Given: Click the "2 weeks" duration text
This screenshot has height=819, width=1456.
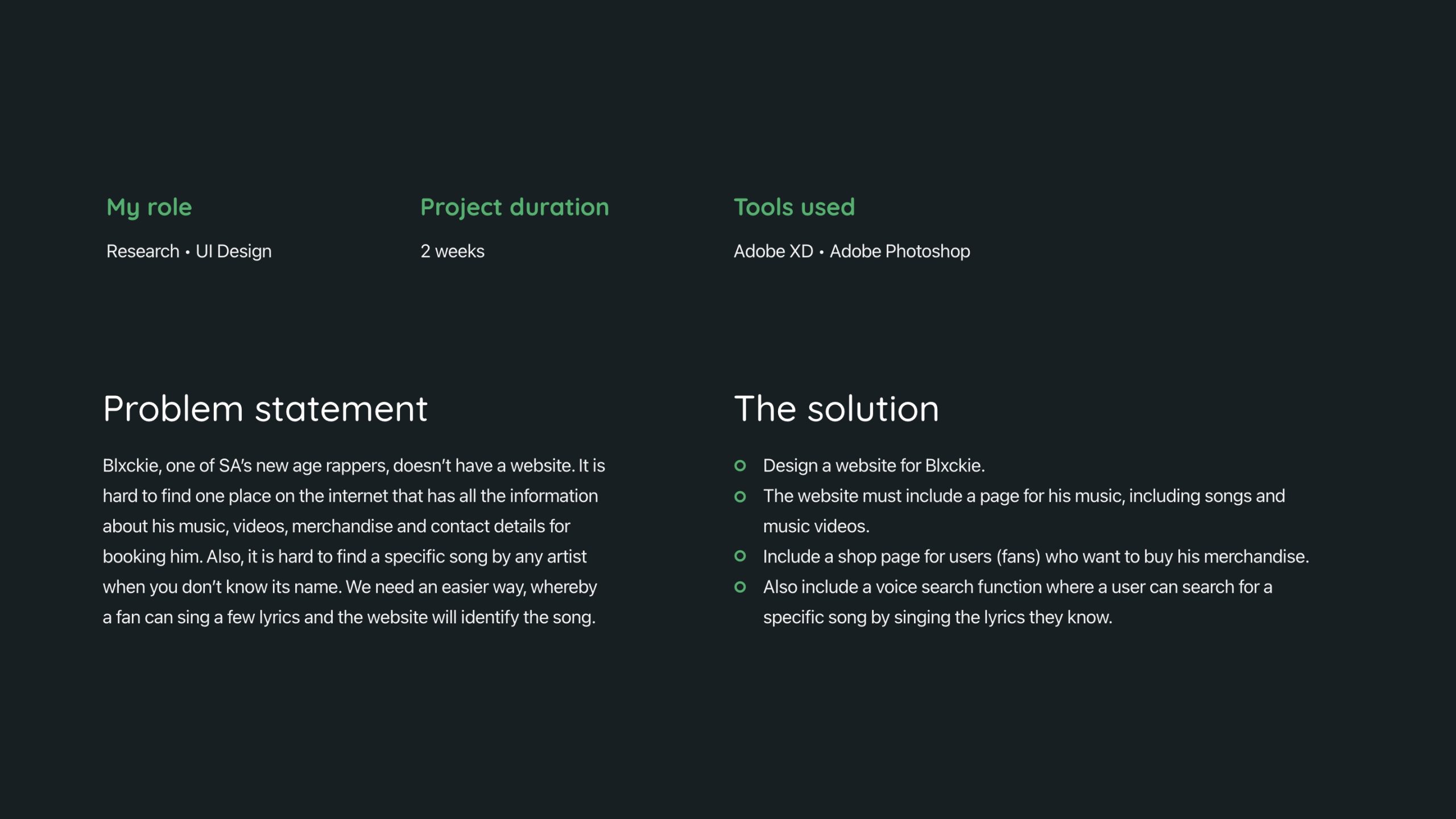Looking at the screenshot, I should coord(452,251).
